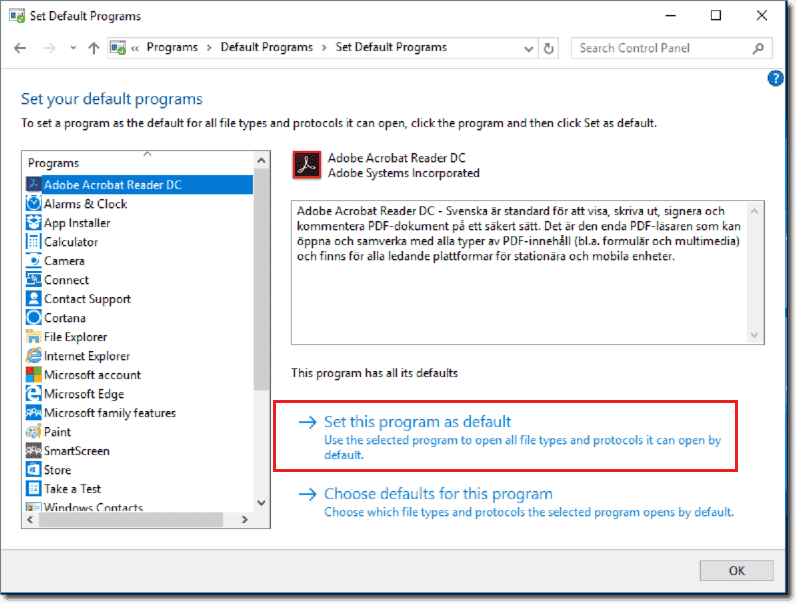Click the File Explorer folder icon
This screenshot has height=603, width=796.
pos(34,337)
